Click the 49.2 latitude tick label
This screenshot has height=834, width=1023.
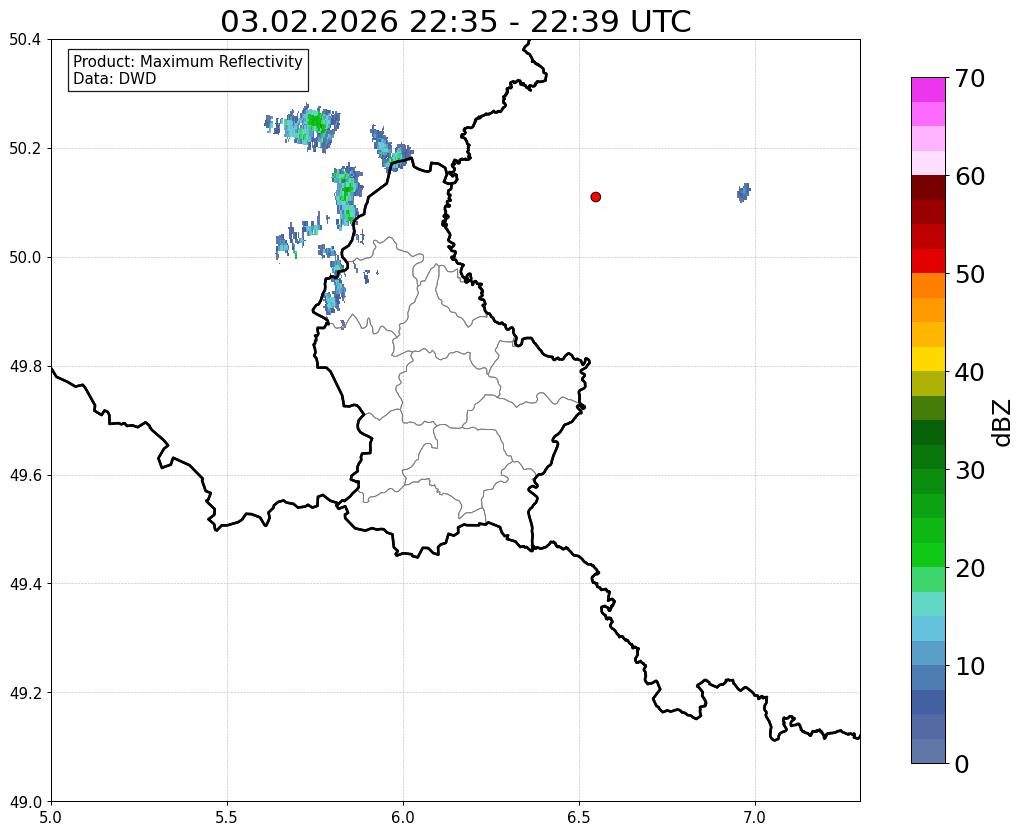click(x=25, y=693)
